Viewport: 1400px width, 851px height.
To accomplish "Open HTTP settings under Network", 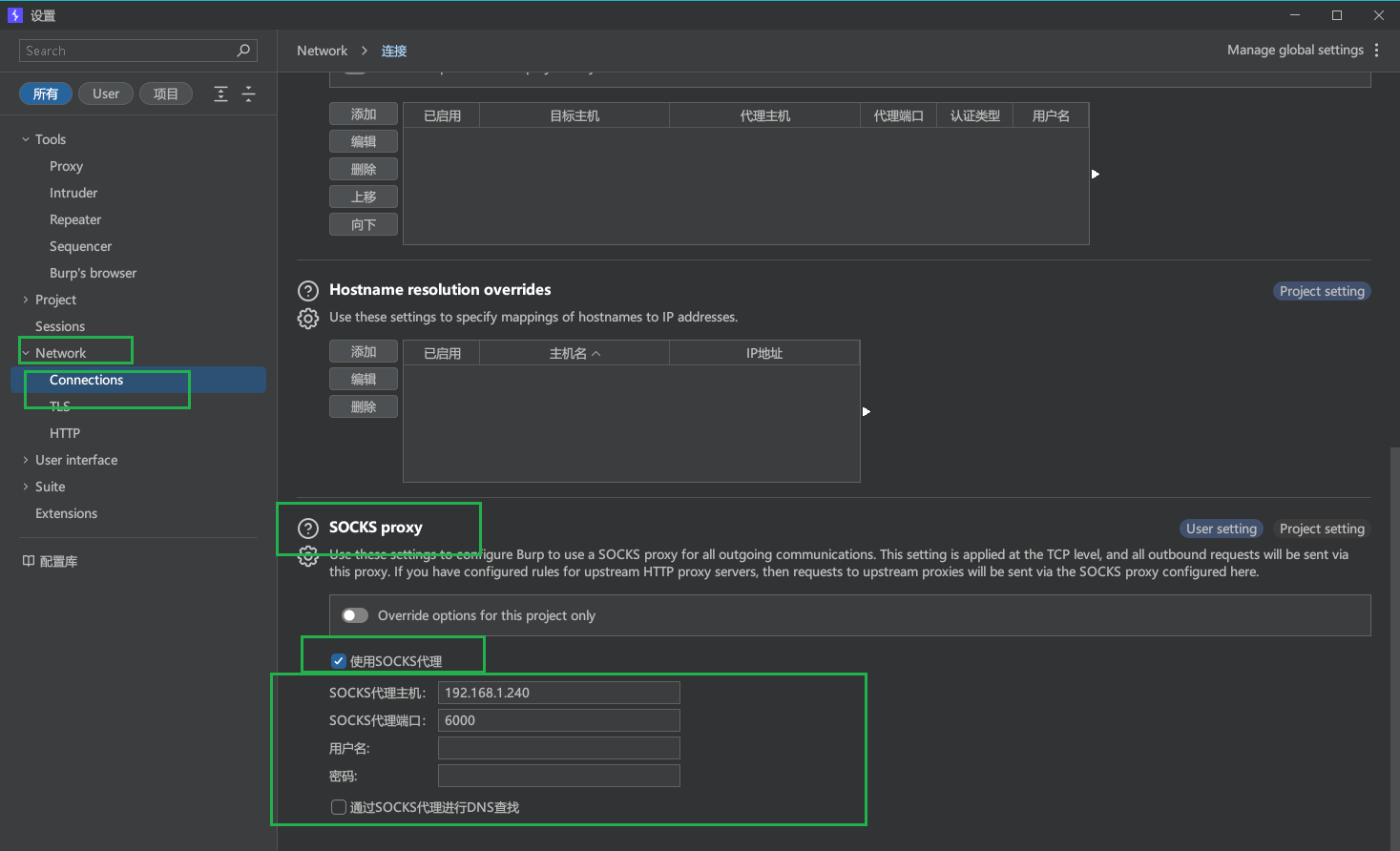I will (65, 433).
